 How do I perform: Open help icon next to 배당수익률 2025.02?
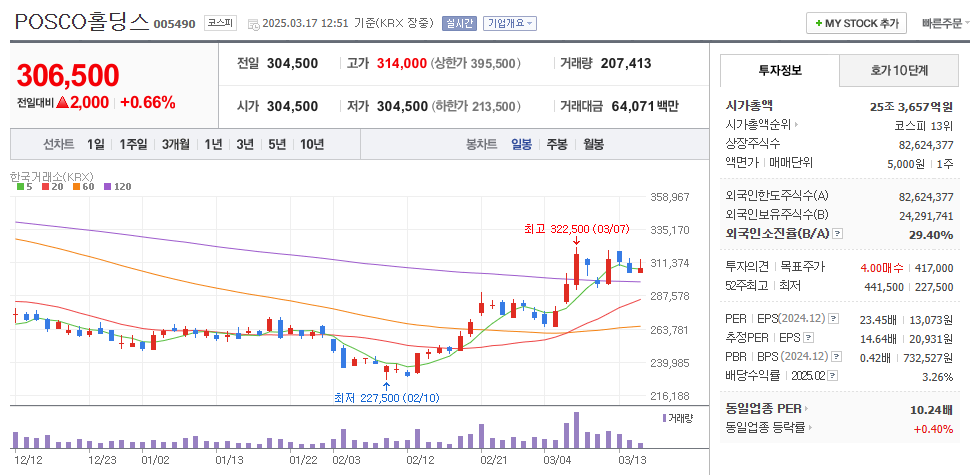point(833,376)
